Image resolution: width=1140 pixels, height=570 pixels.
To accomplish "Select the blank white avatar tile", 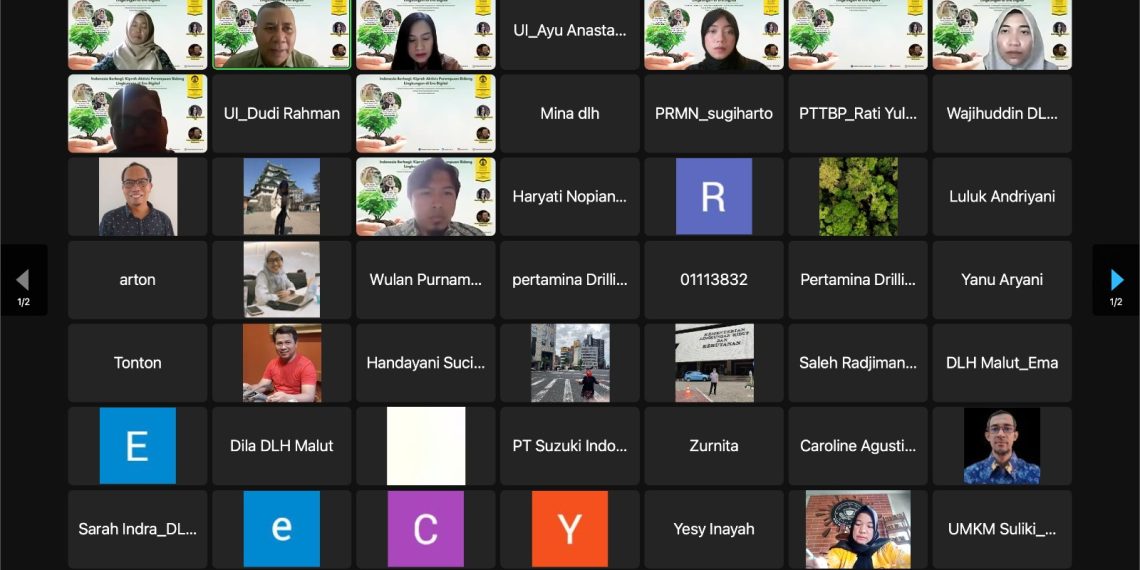I will coord(425,446).
